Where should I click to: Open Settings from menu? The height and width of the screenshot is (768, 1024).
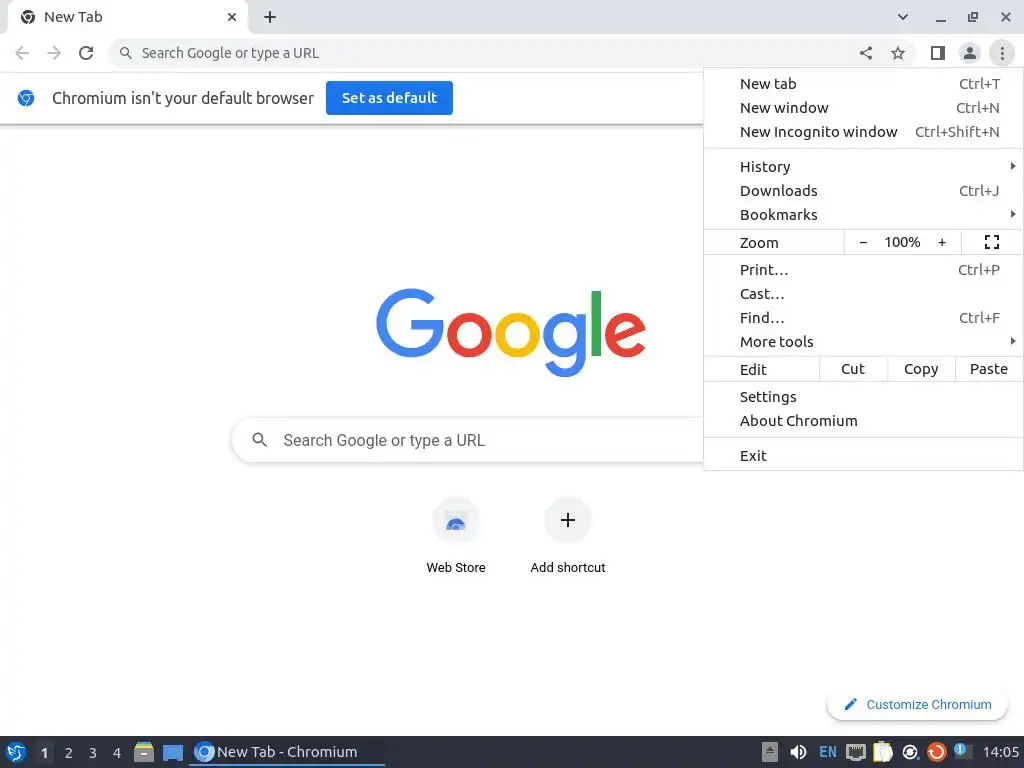[x=863, y=397]
